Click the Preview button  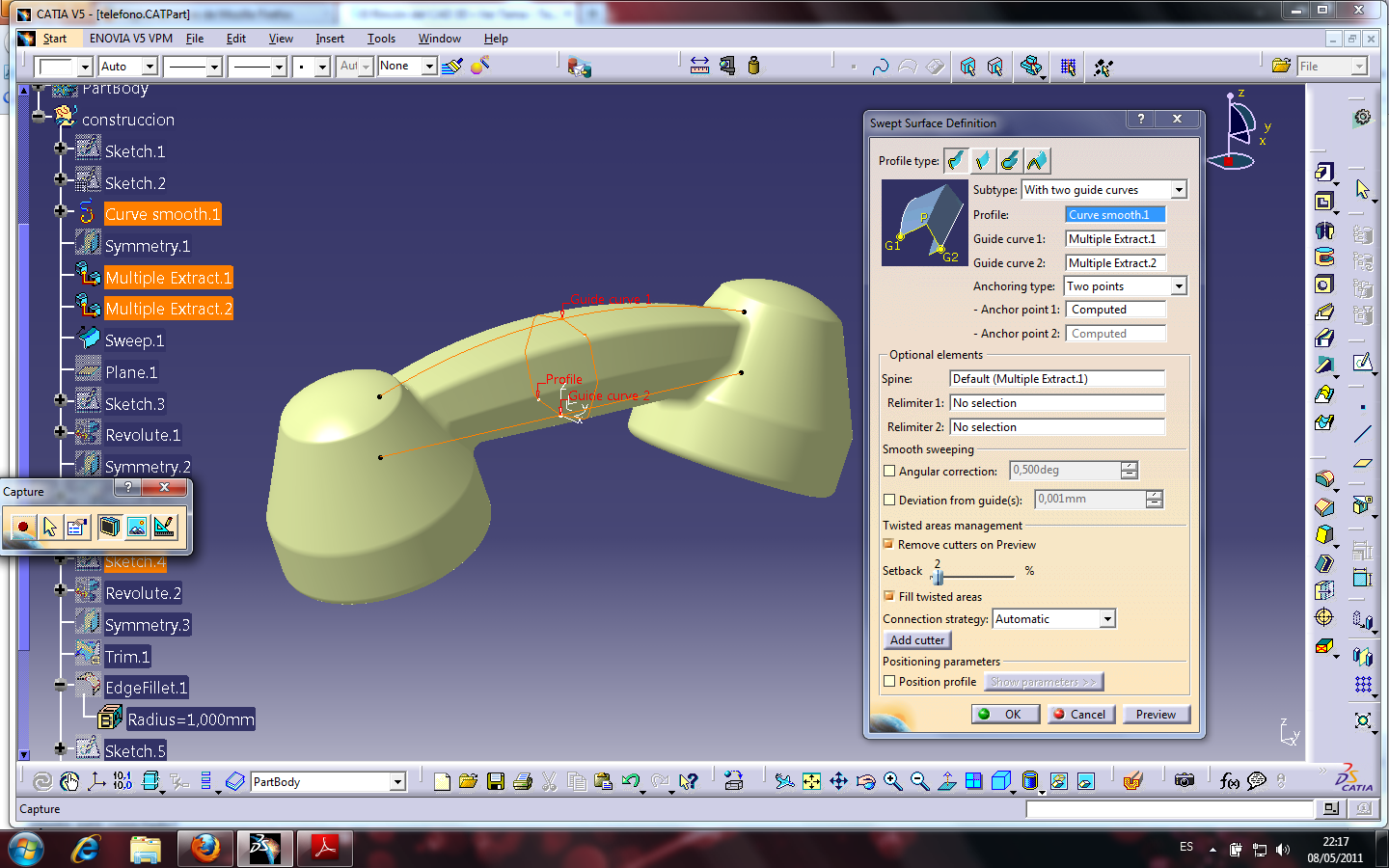[1156, 715]
